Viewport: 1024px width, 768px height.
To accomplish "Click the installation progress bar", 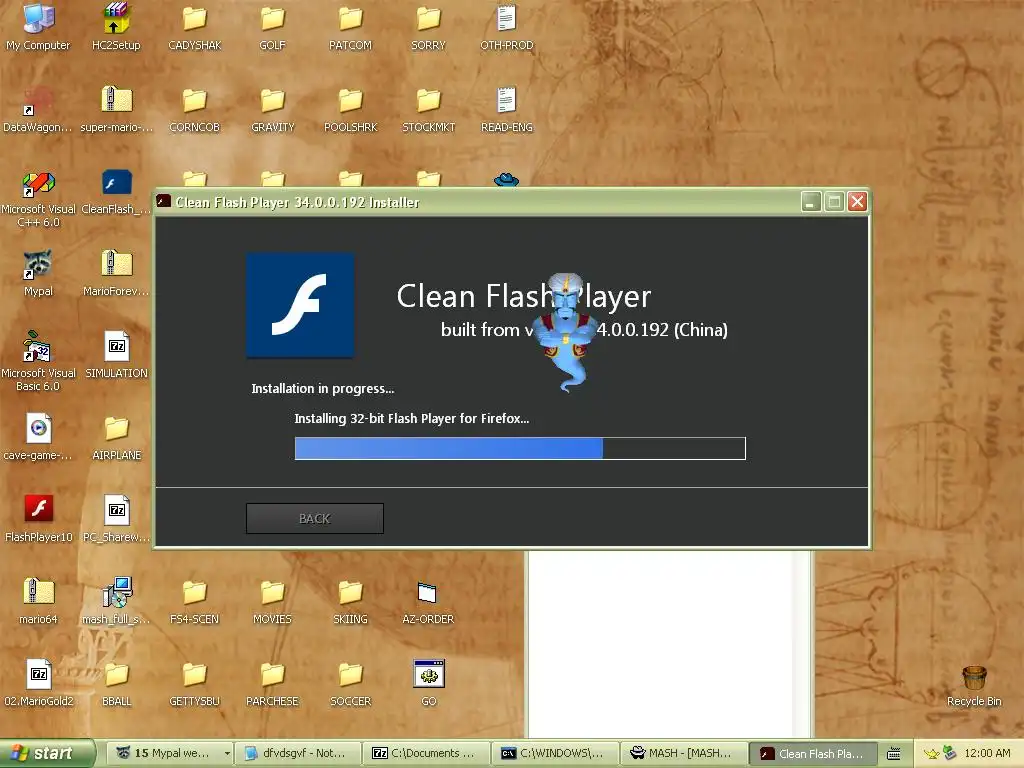I will point(520,449).
